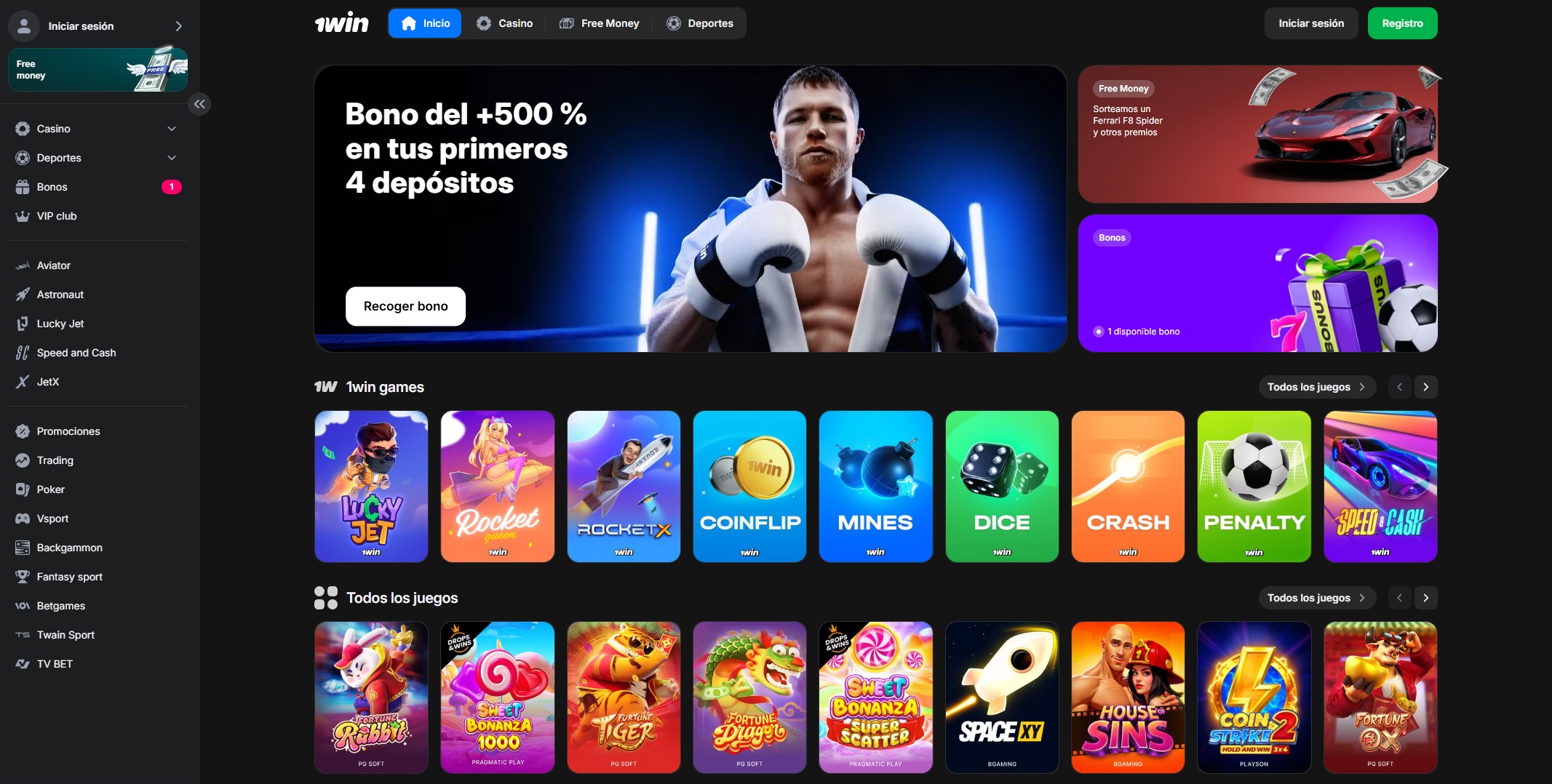Open Trading from the sidebar
This screenshot has width=1552, height=784.
(98, 460)
